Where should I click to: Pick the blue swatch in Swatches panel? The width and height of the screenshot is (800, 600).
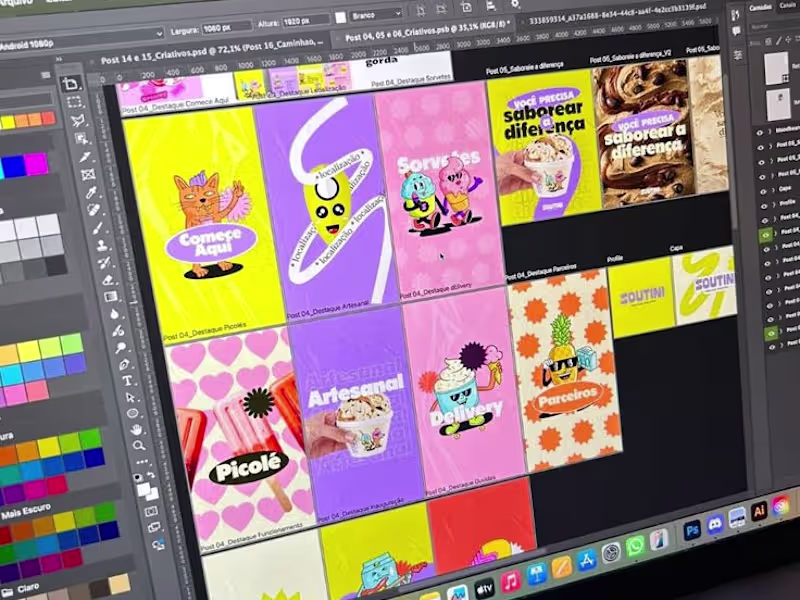(14, 167)
